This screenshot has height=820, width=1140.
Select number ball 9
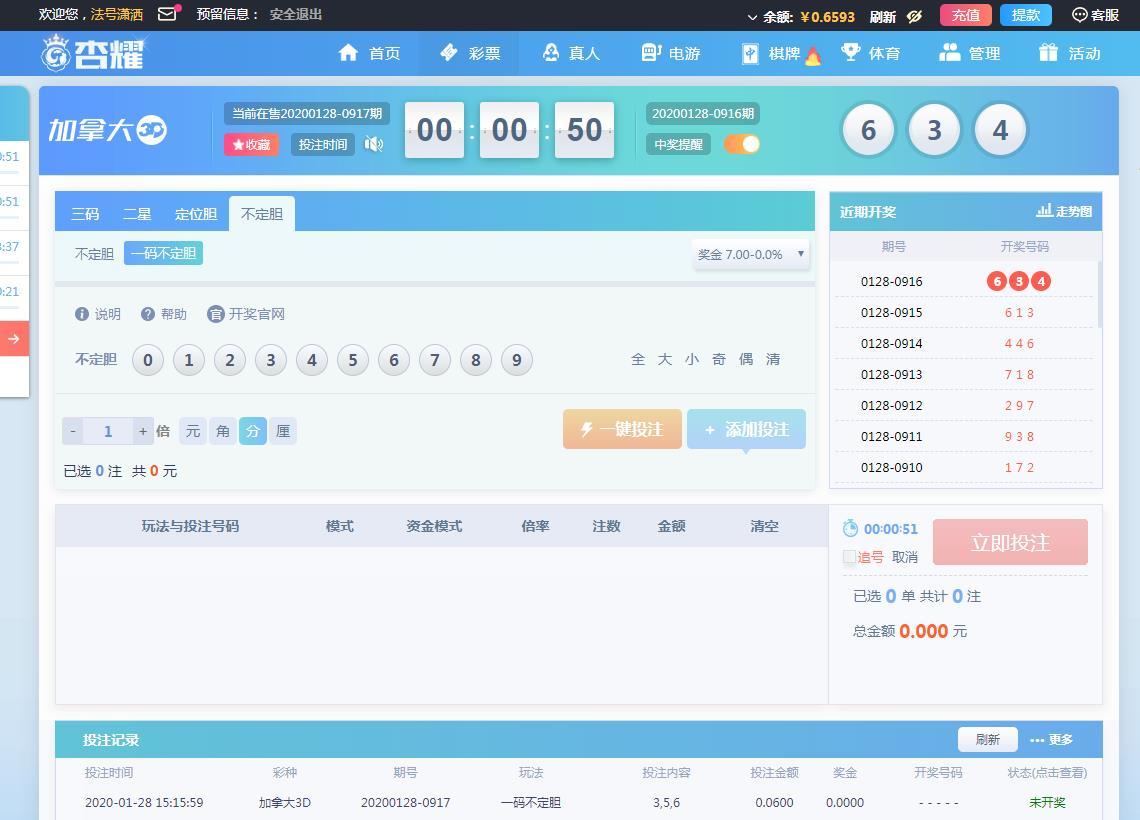coord(517,360)
